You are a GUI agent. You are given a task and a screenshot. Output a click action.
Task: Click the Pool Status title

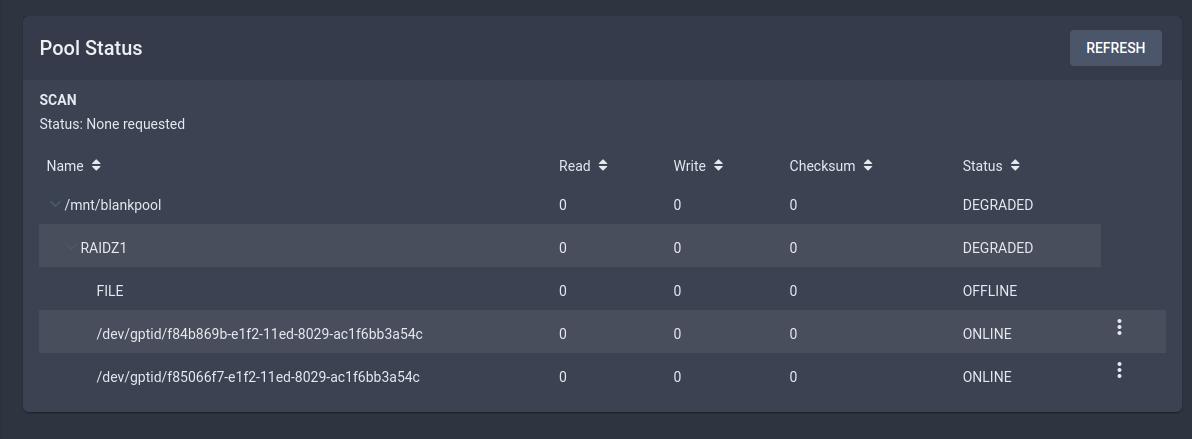pos(90,48)
